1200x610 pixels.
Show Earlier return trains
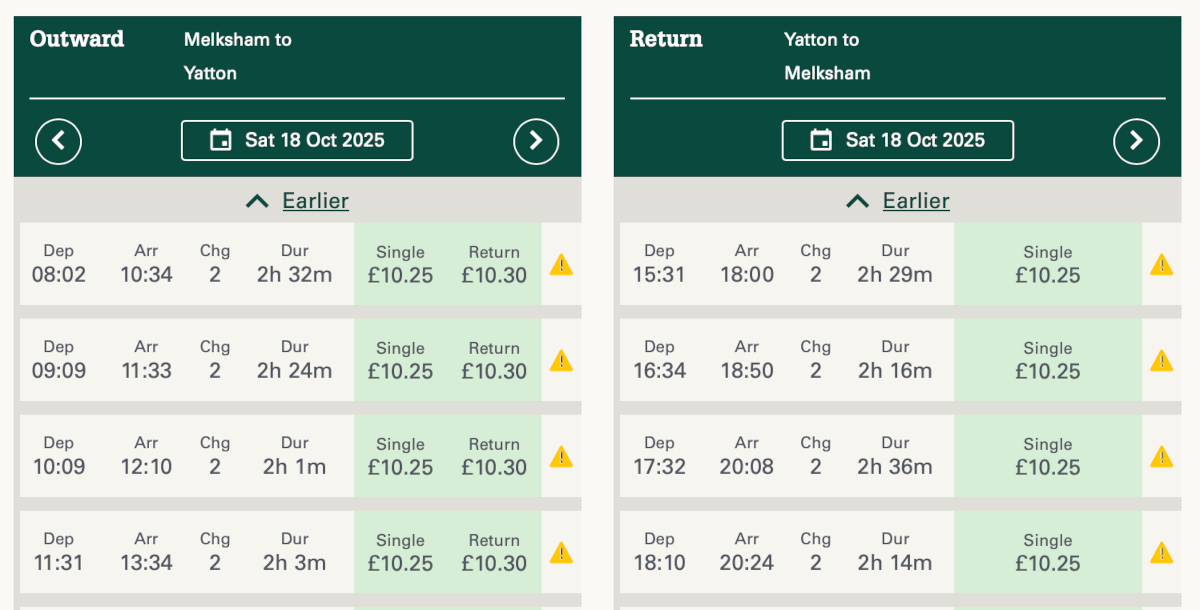click(897, 201)
